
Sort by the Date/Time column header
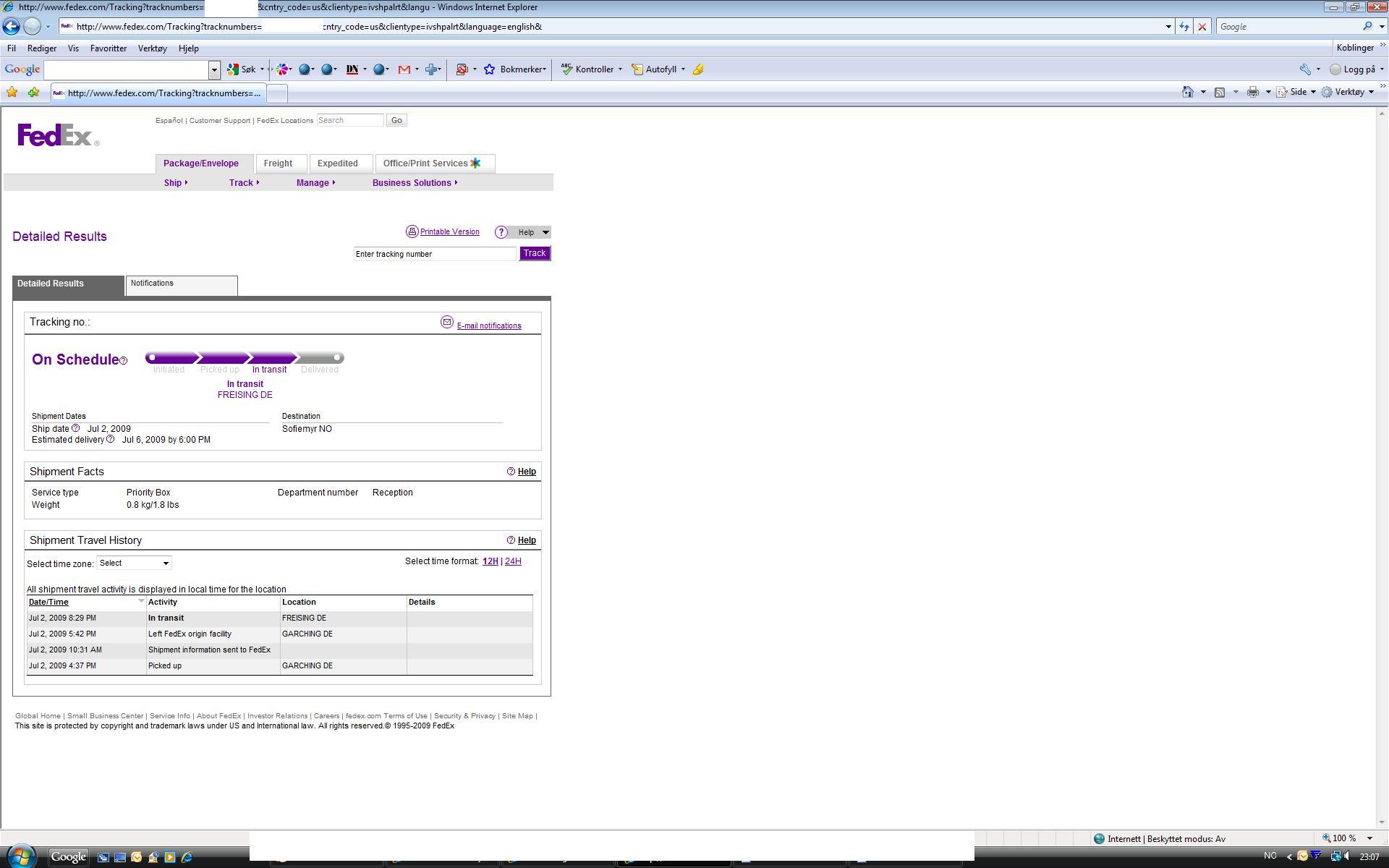click(48, 602)
